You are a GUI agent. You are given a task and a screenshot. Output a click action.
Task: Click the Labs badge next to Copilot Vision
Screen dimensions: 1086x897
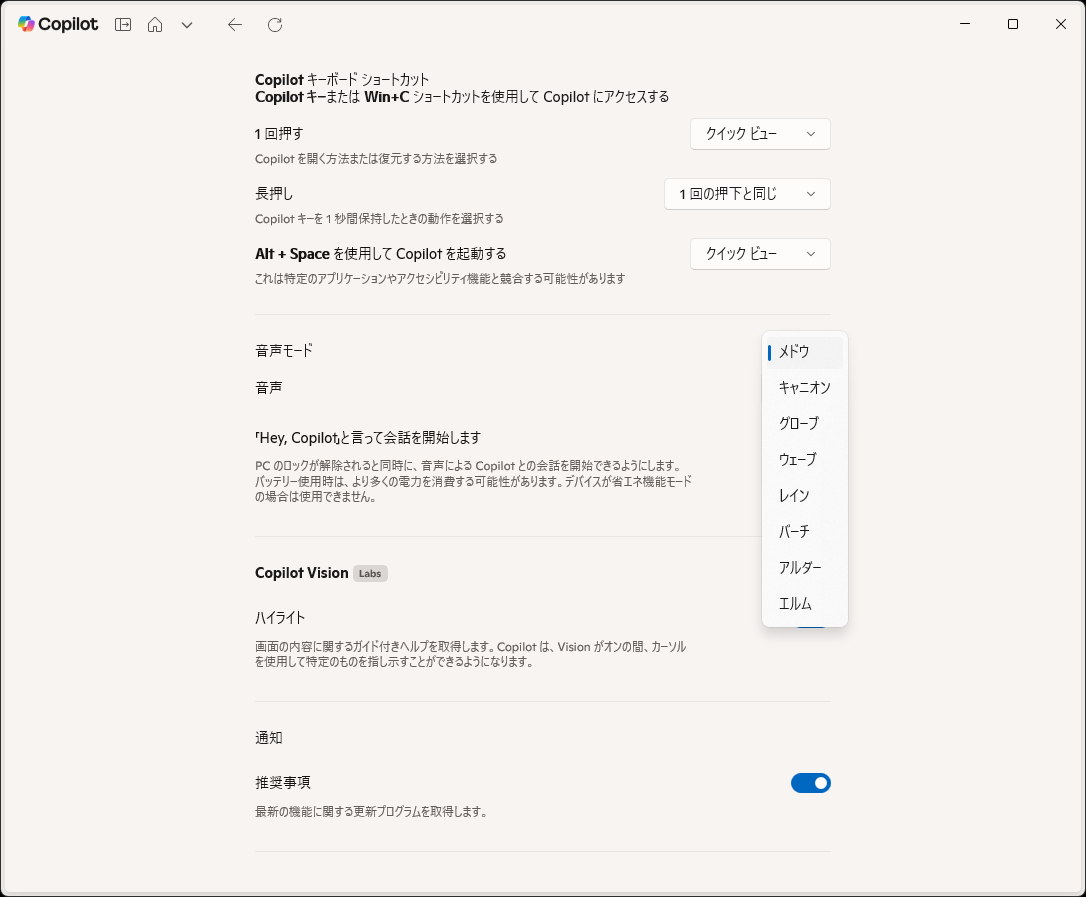tap(370, 573)
